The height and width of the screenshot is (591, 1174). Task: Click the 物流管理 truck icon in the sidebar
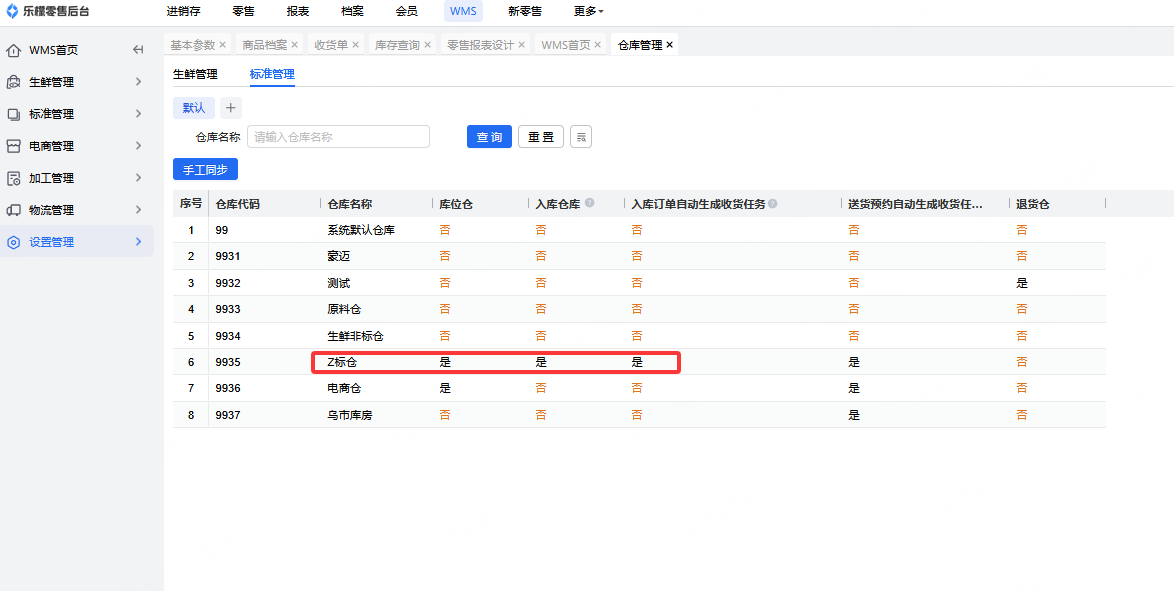[14, 210]
